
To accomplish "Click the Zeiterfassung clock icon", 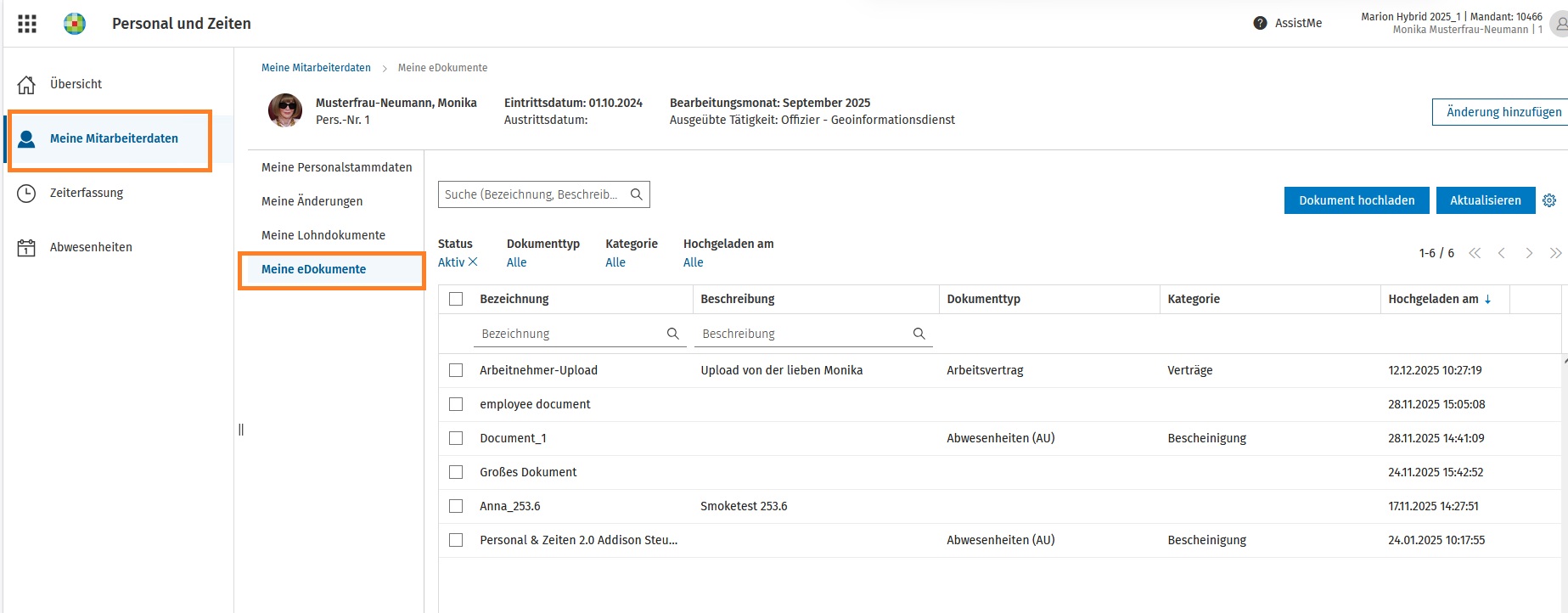I will point(27,194).
